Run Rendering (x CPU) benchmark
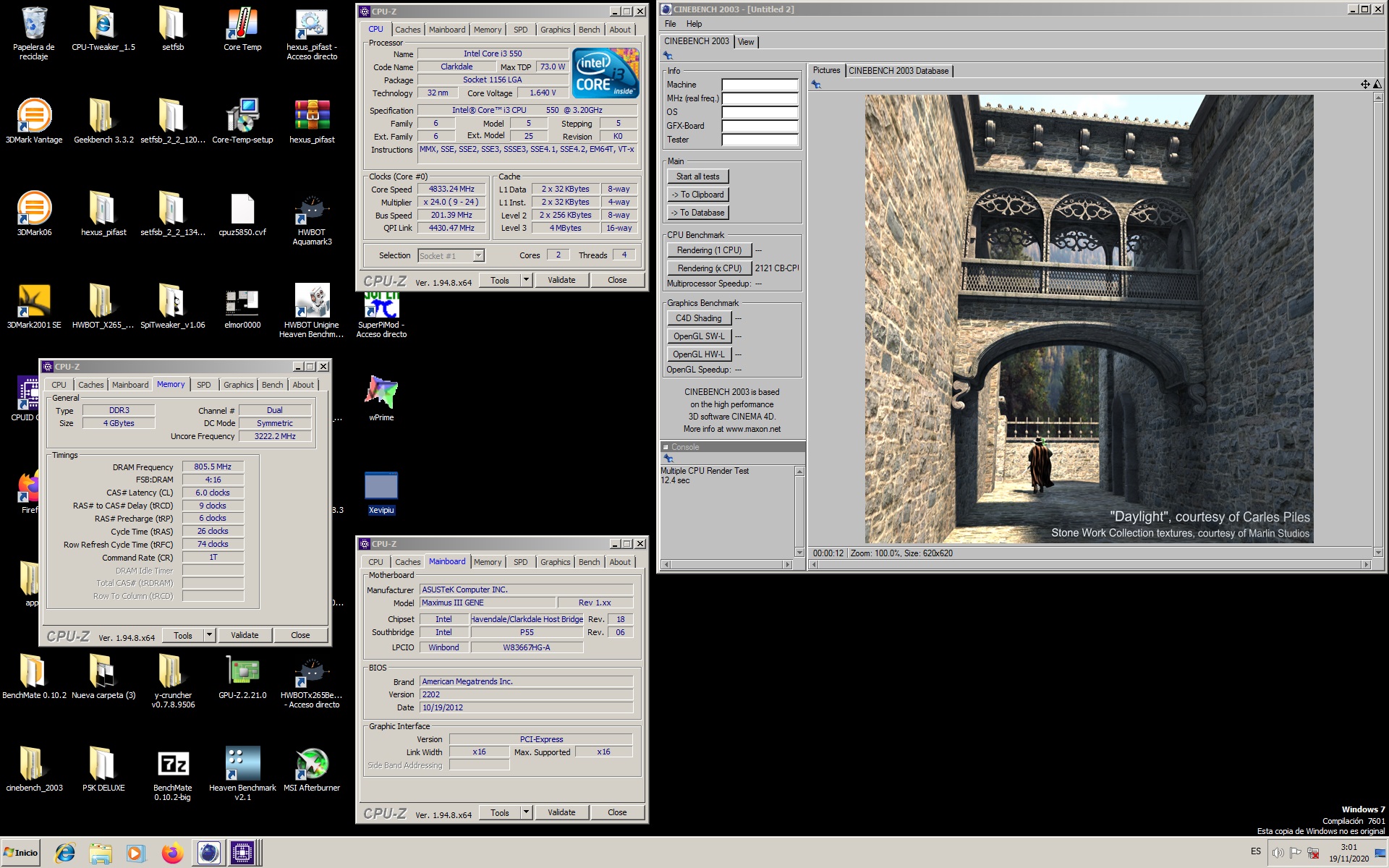 (709, 268)
